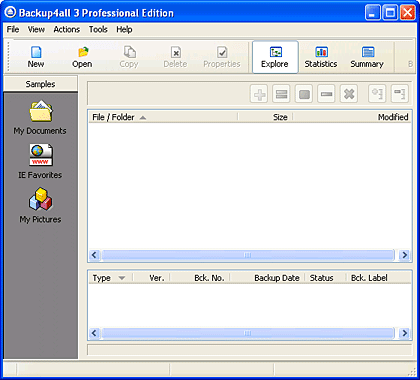Click the Ver. column header
The height and width of the screenshot is (380, 420).
tap(151, 278)
